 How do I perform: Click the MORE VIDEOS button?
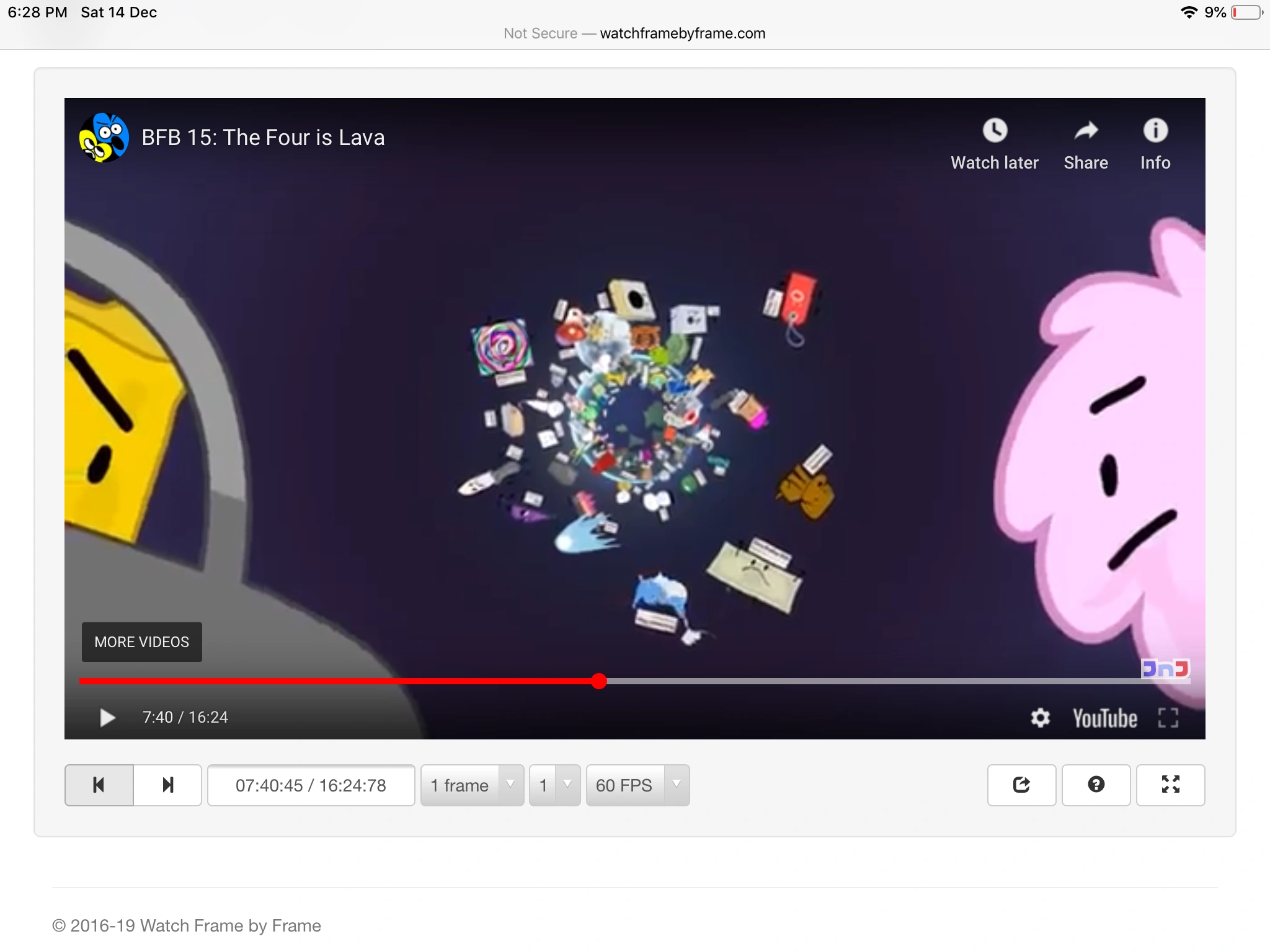tap(142, 642)
